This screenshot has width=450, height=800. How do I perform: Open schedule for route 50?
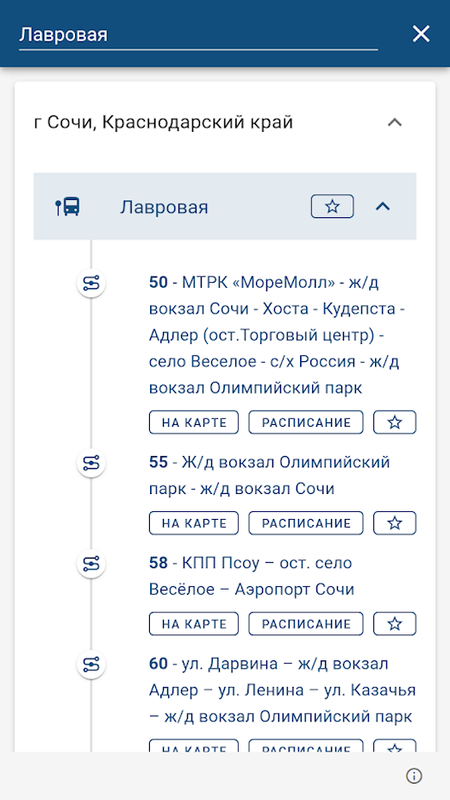pyautogui.click(x=306, y=422)
